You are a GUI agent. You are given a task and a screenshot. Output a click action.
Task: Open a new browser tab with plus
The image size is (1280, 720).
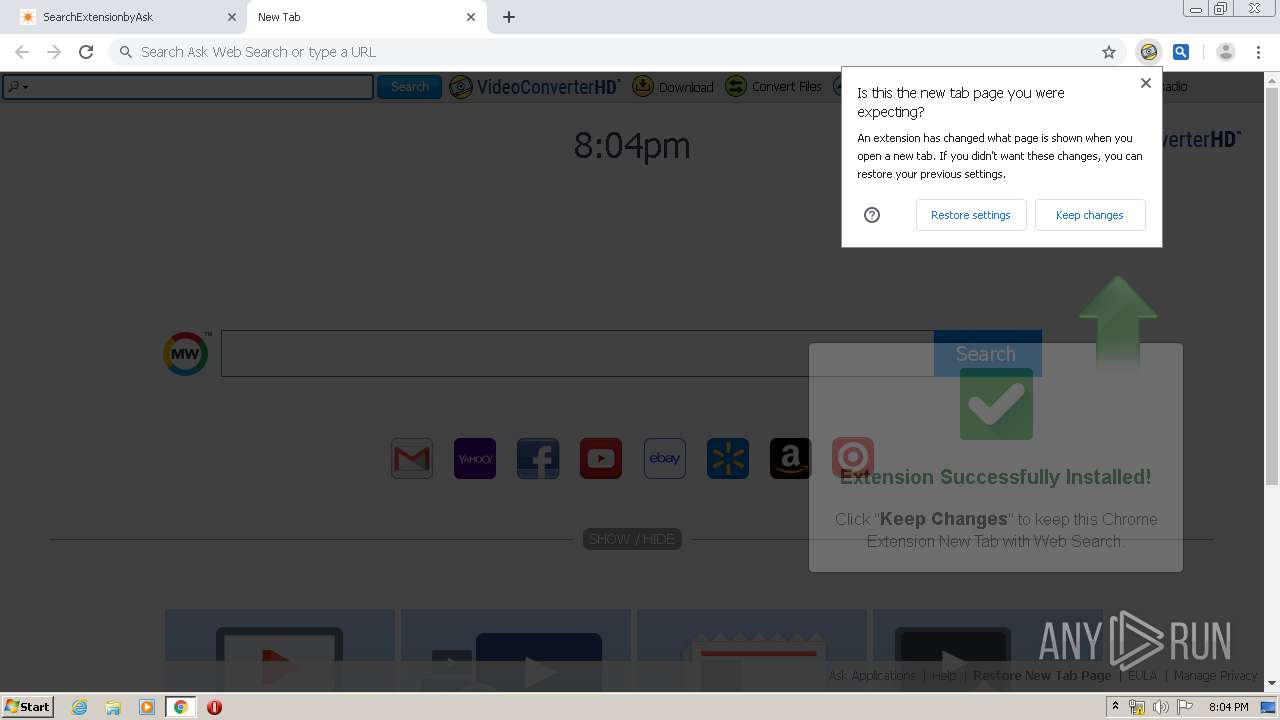click(x=509, y=17)
